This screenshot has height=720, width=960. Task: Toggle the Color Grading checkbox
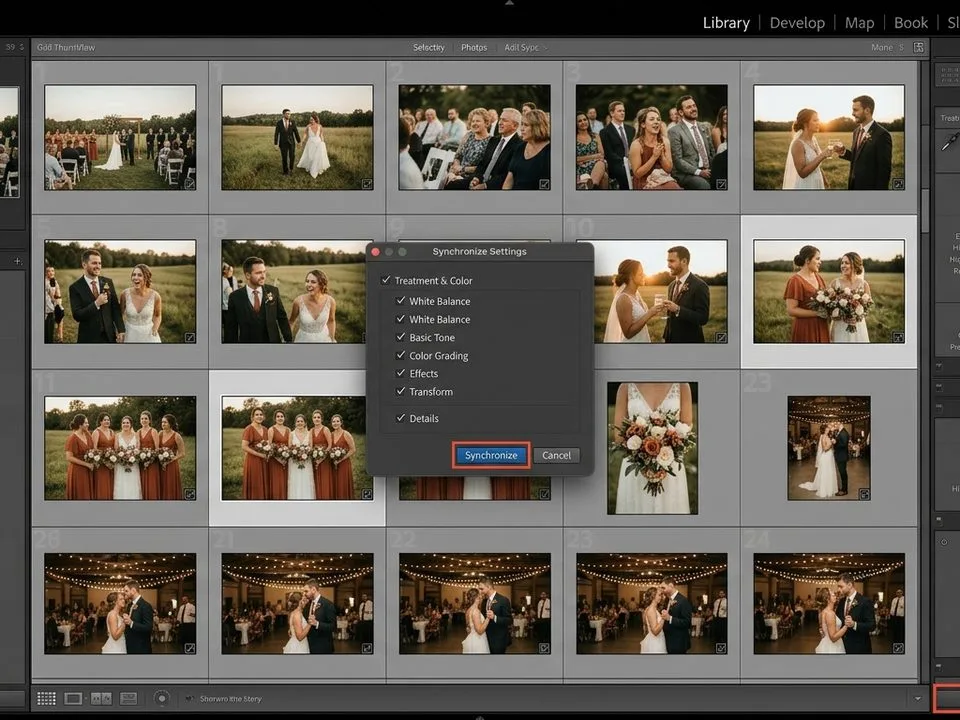click(x=400, y=355)
